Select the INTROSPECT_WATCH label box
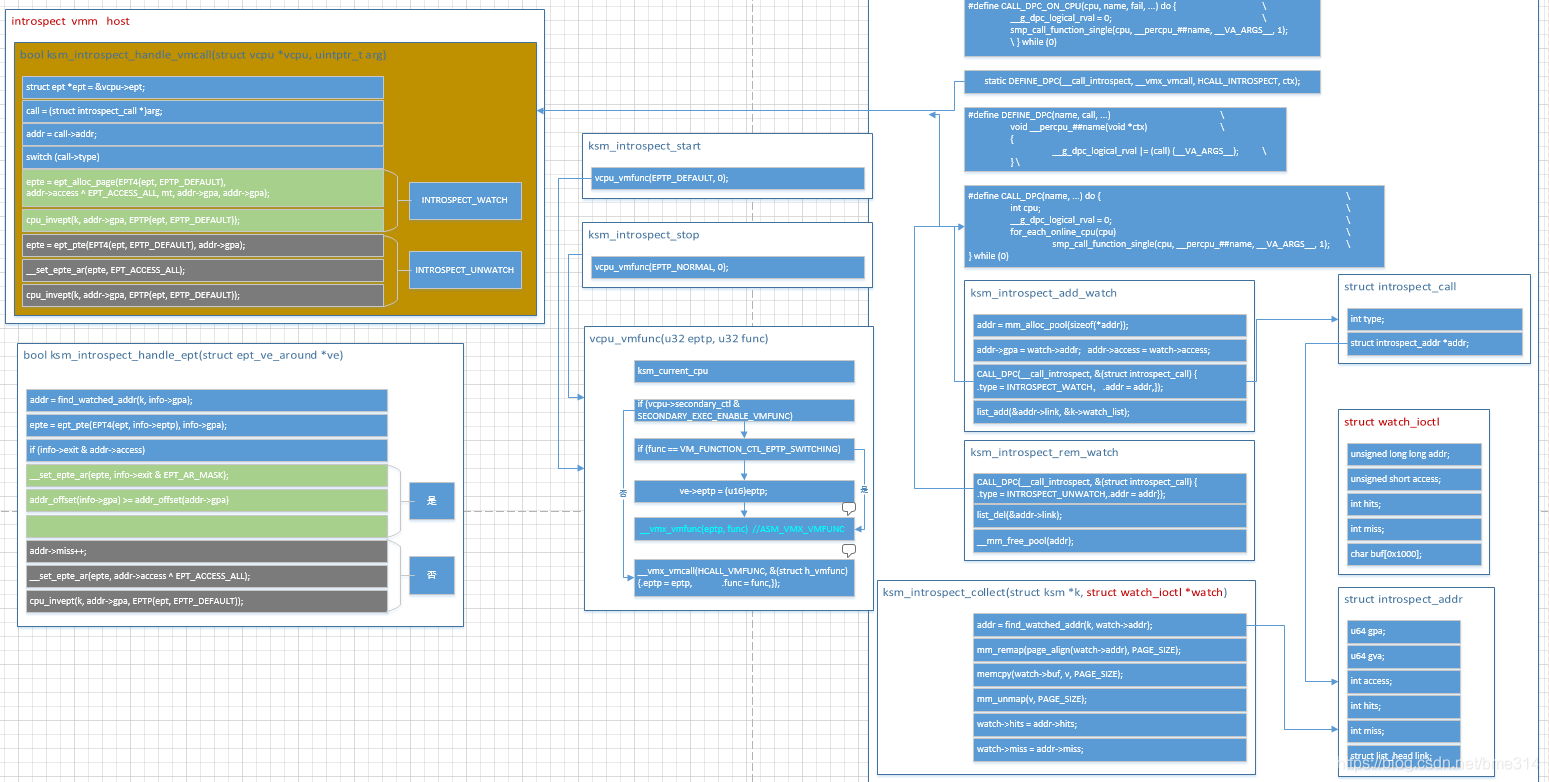Viewport: 1549px width, 782px height. [464, 200]
